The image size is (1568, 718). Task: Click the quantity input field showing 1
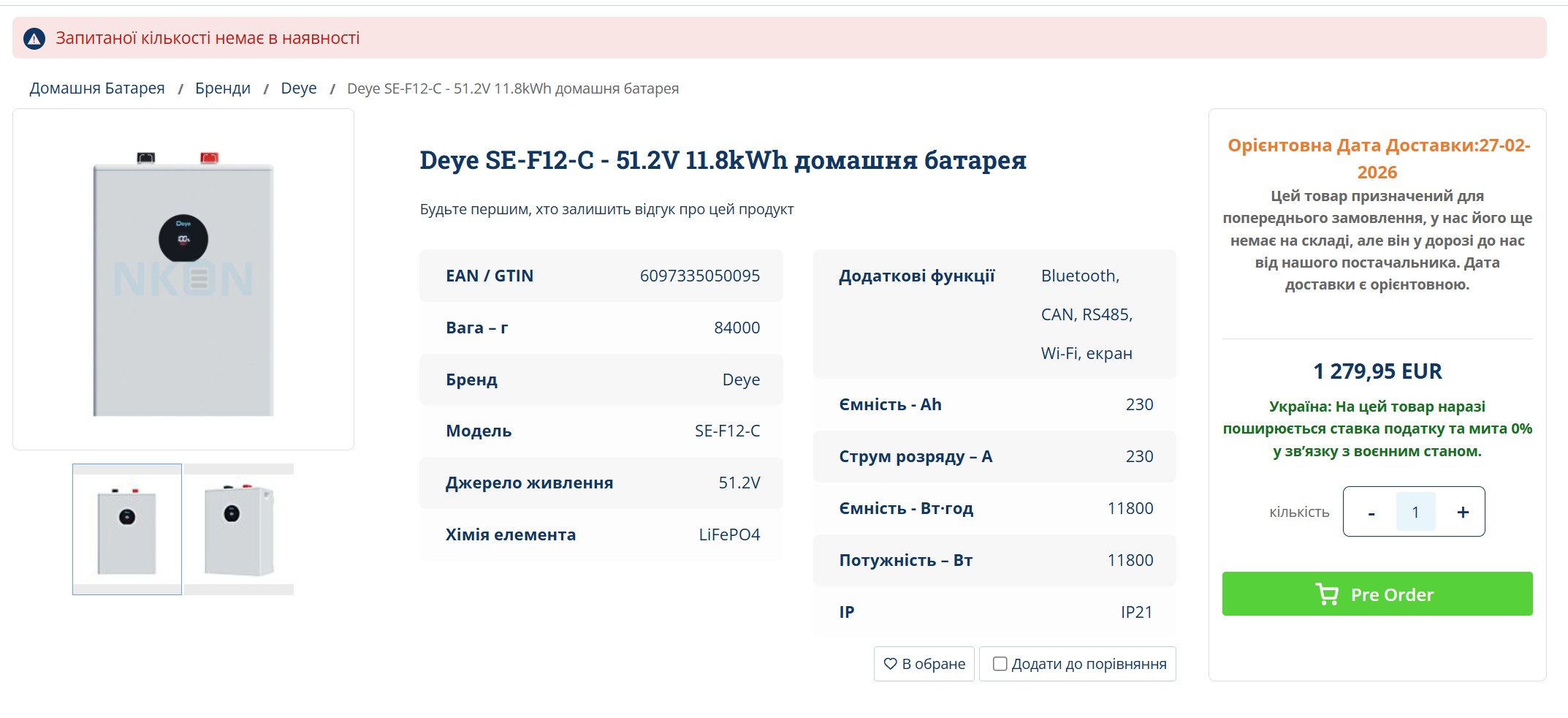point(1415,512)
